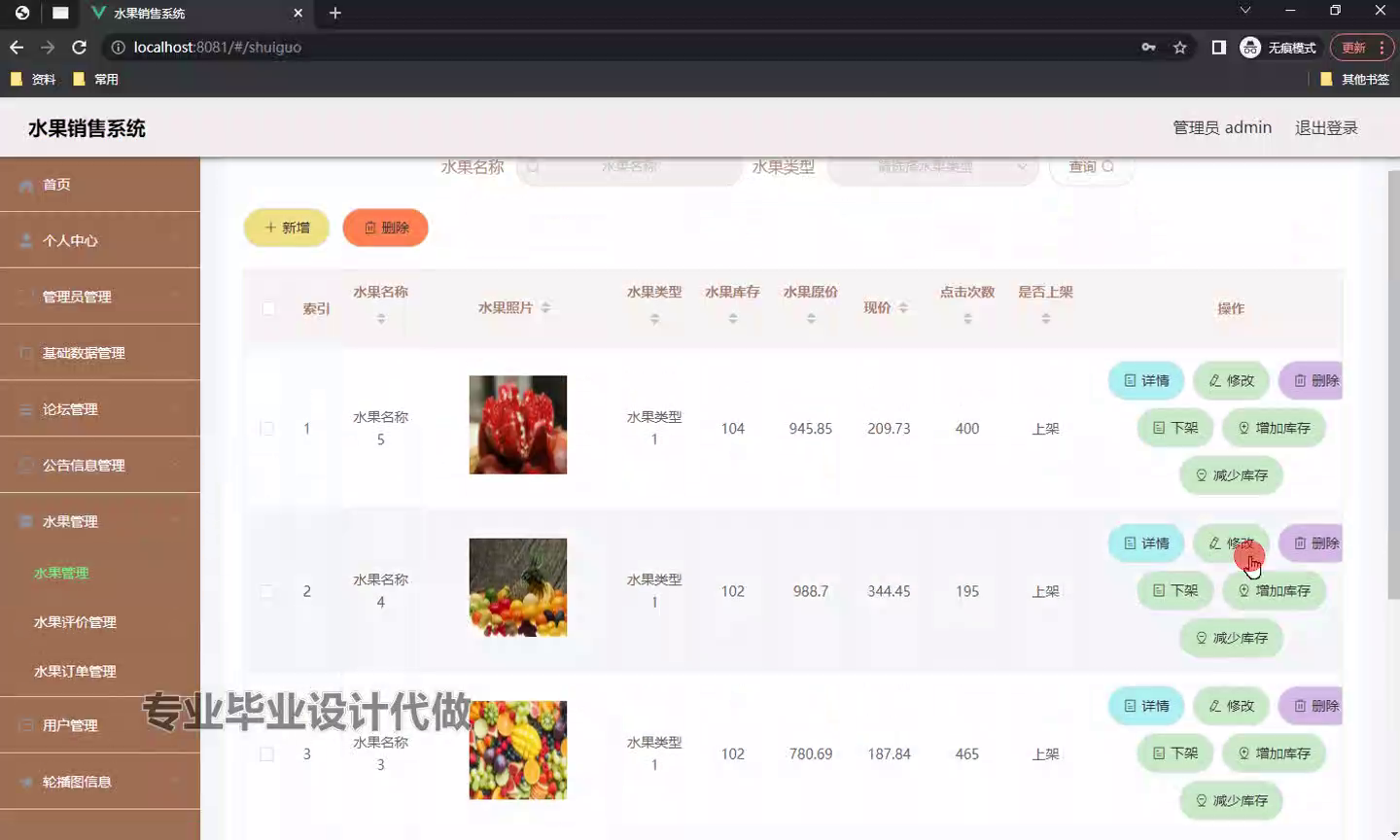Image resolution: width=1400 pixels, height=840 pixels.
Task: Click the yellow 新增 button
Action: 287,227
